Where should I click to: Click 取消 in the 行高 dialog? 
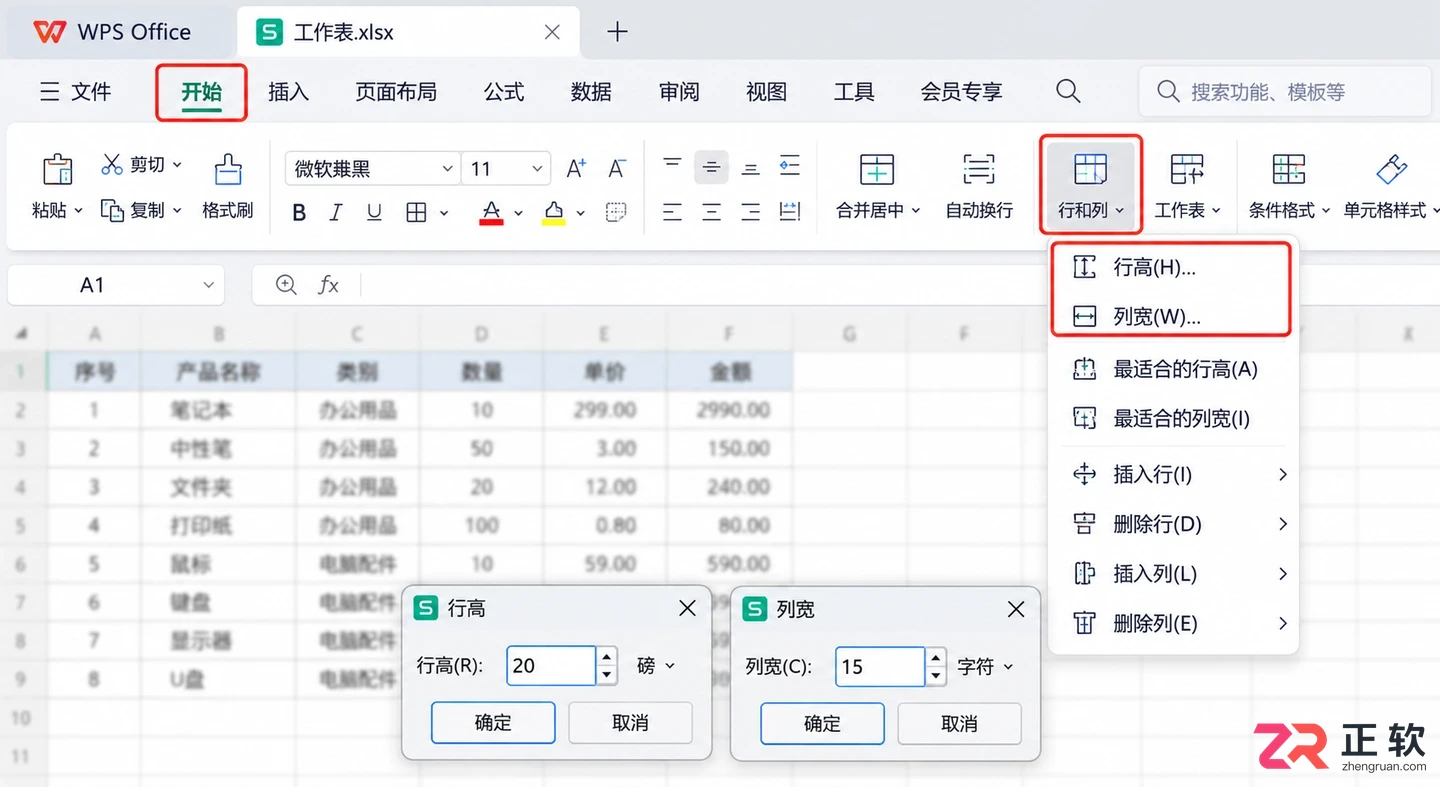tap(630, 723)
